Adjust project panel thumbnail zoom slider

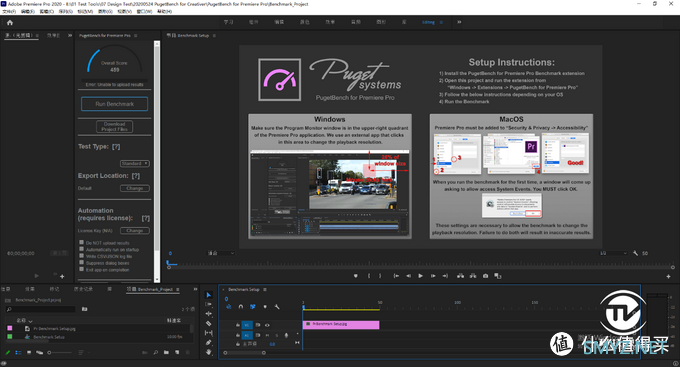(x=59, y=353)
